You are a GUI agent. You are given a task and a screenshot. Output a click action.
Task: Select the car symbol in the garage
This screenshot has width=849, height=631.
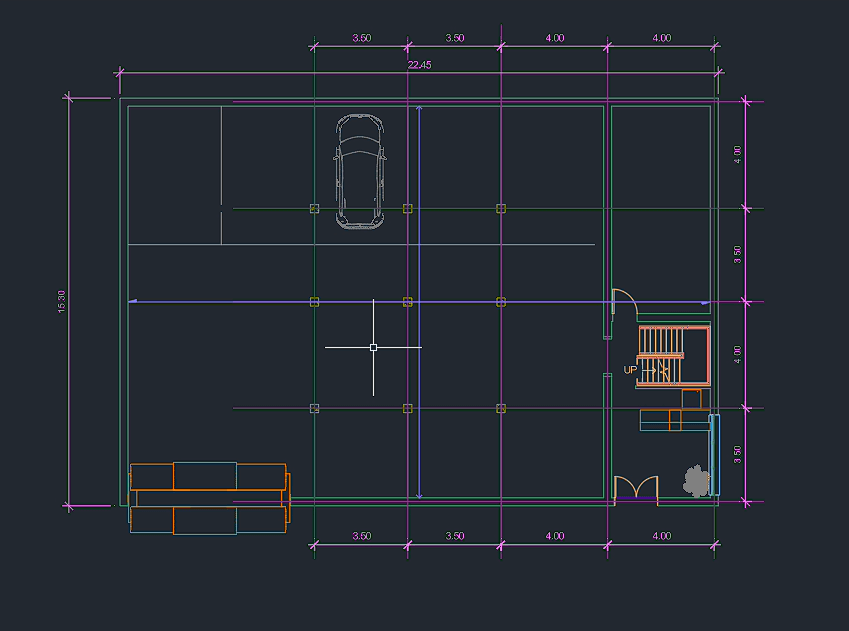click(x=359, y=171)
